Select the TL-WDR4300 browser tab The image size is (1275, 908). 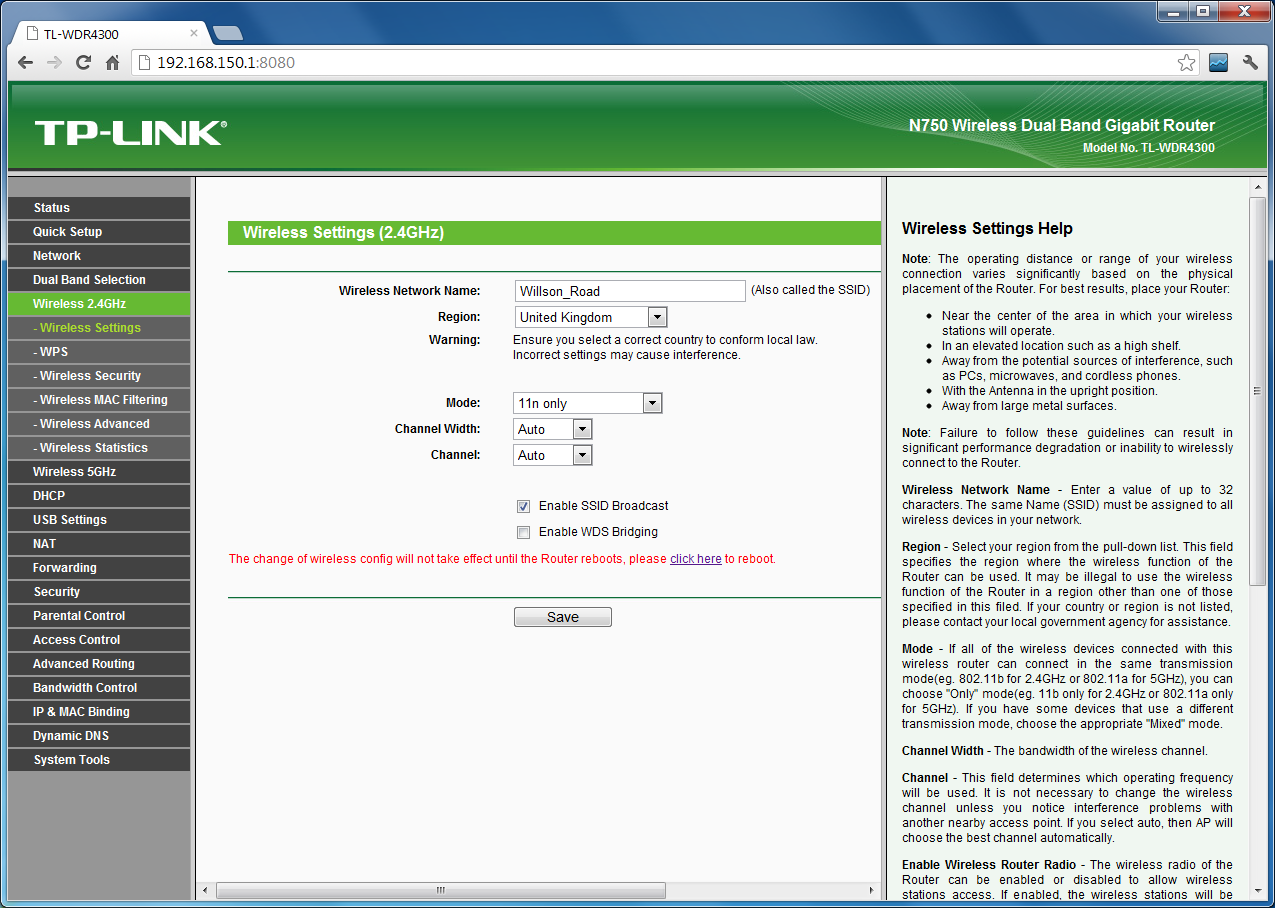pyautogui.click(x=110, y=33)
